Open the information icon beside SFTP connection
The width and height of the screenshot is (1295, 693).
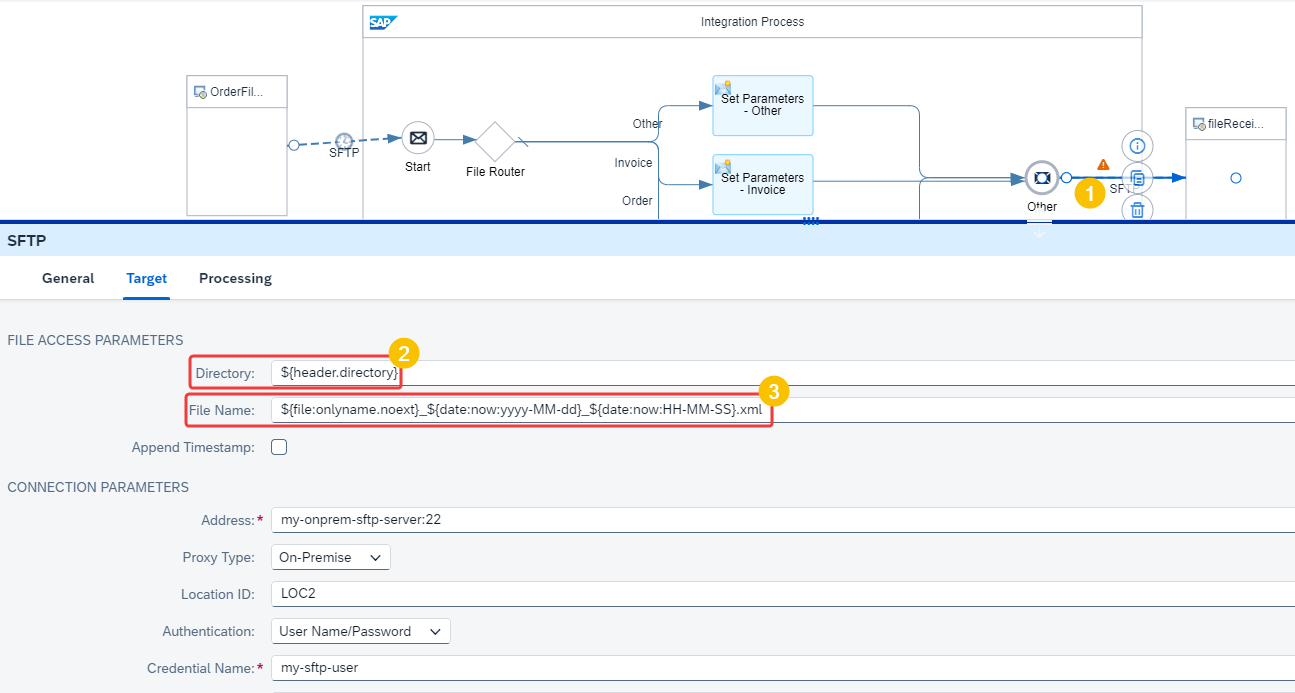[x=1137, y=146]
